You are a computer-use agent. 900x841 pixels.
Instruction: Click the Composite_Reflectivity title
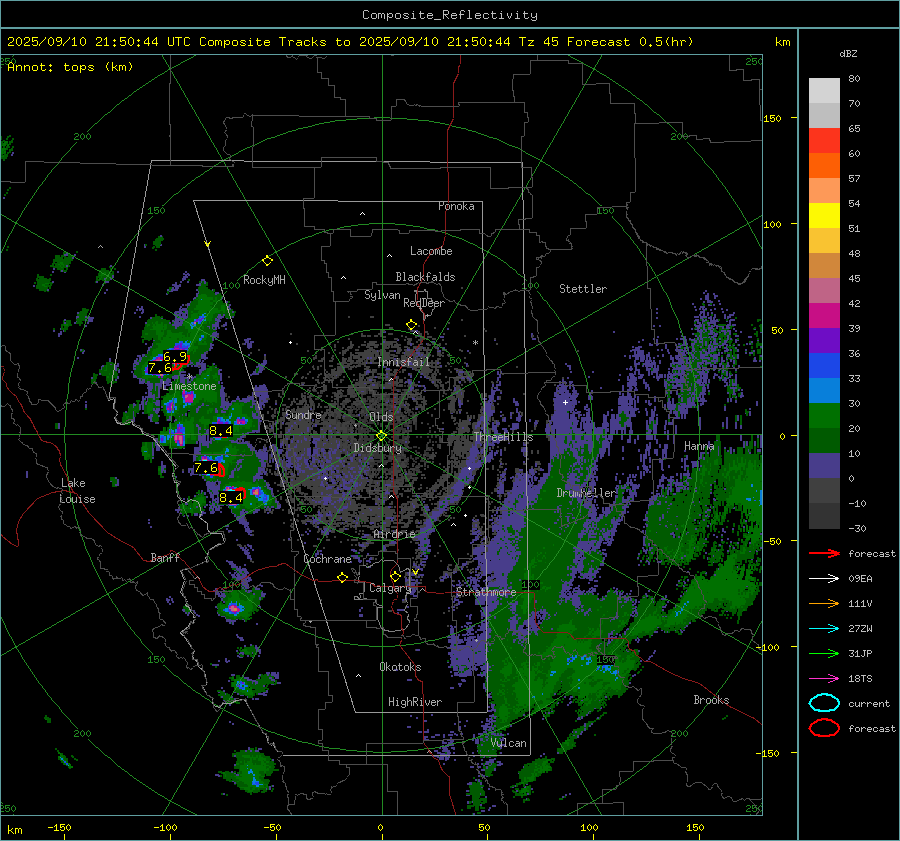[450, 15]
